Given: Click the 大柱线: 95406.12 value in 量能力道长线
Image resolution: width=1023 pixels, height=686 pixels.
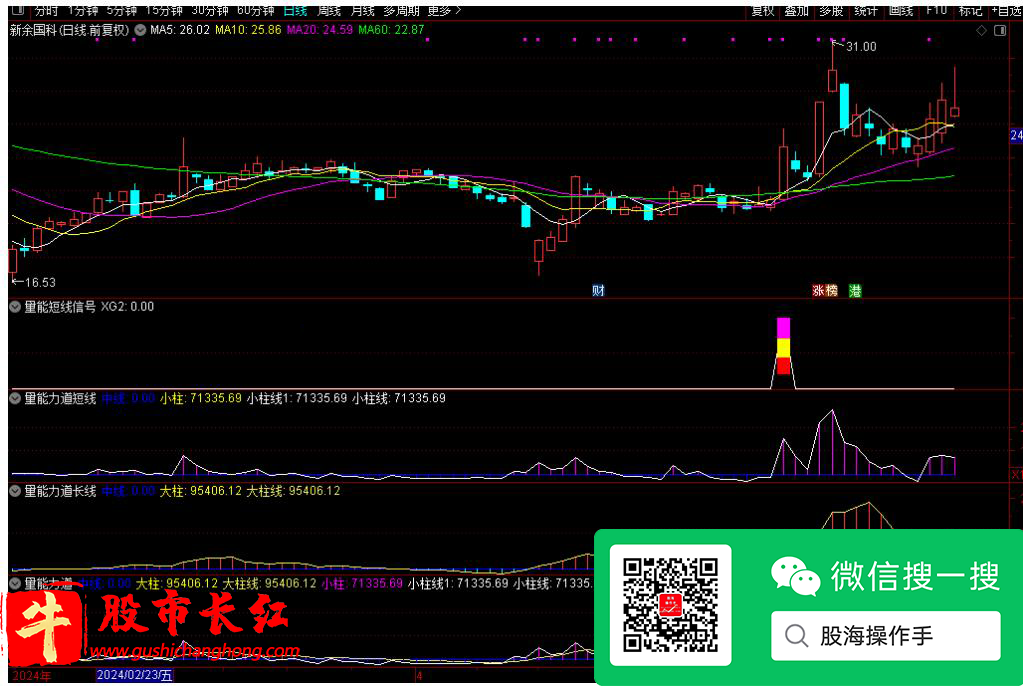Looking at the screenshot, I should 294,491.
